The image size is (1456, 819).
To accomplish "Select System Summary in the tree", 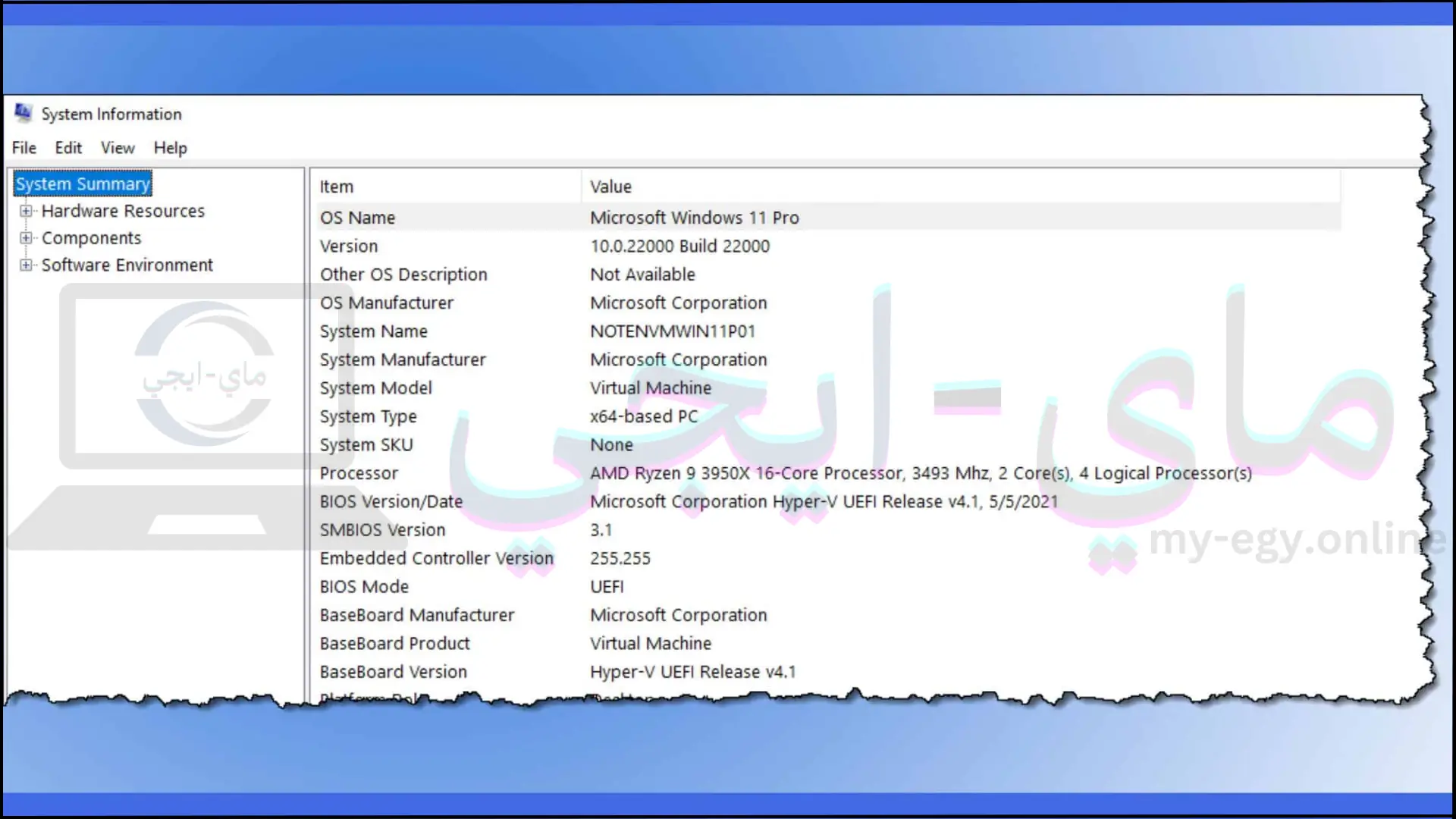I will [83, 184].
